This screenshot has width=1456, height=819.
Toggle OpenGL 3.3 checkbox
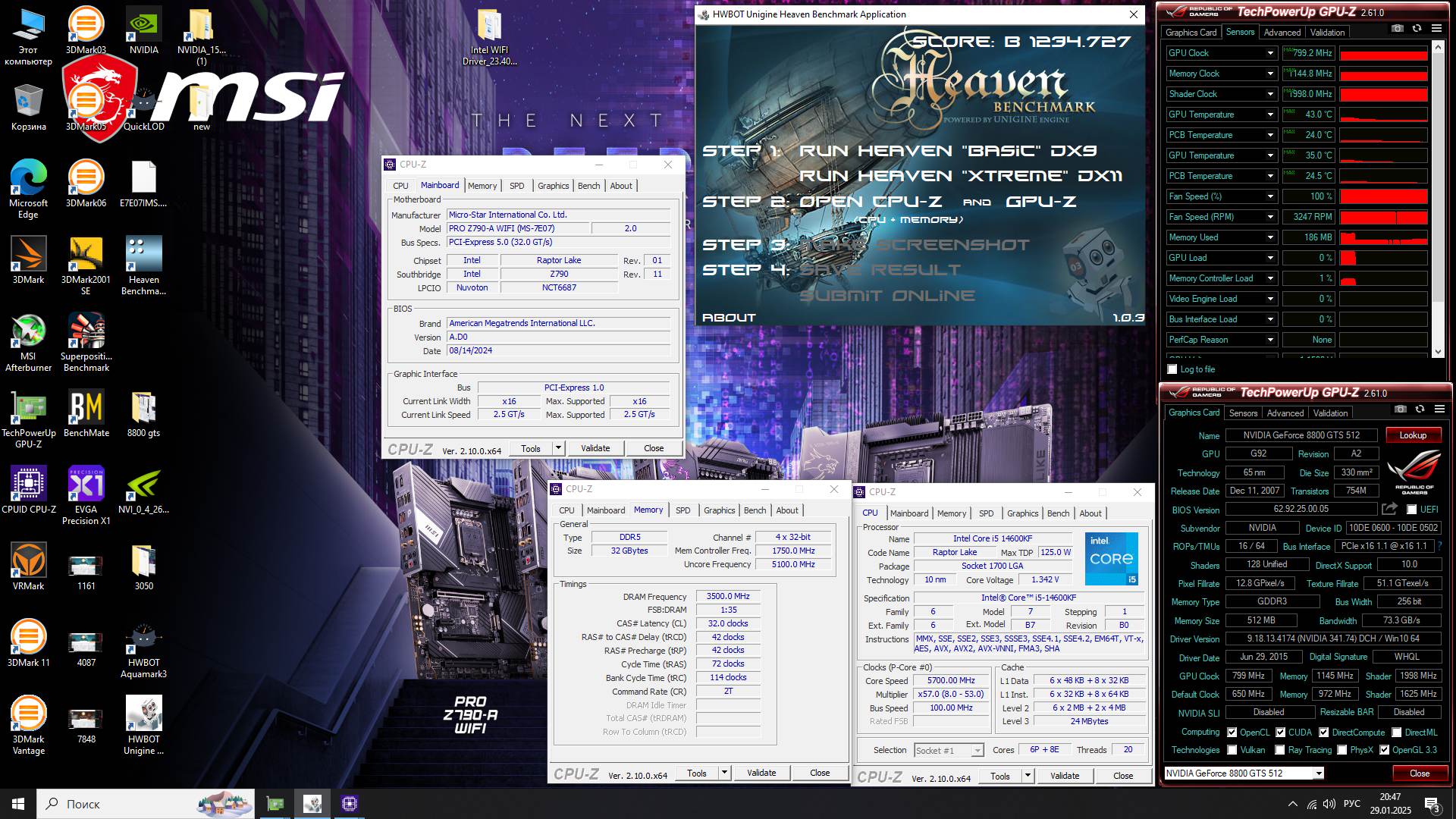click(1385, 750)
